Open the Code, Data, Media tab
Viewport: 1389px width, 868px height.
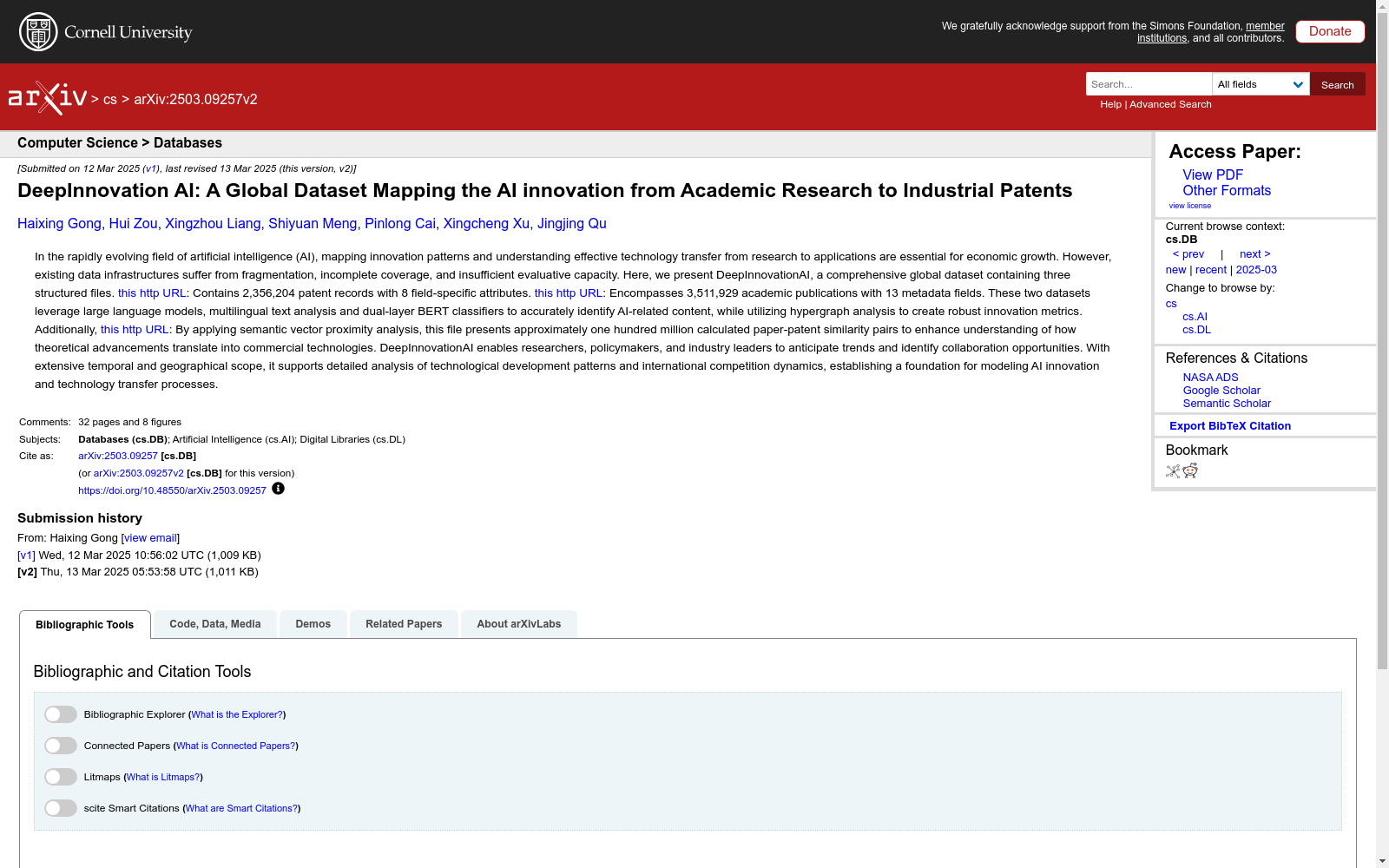(215, 624)
